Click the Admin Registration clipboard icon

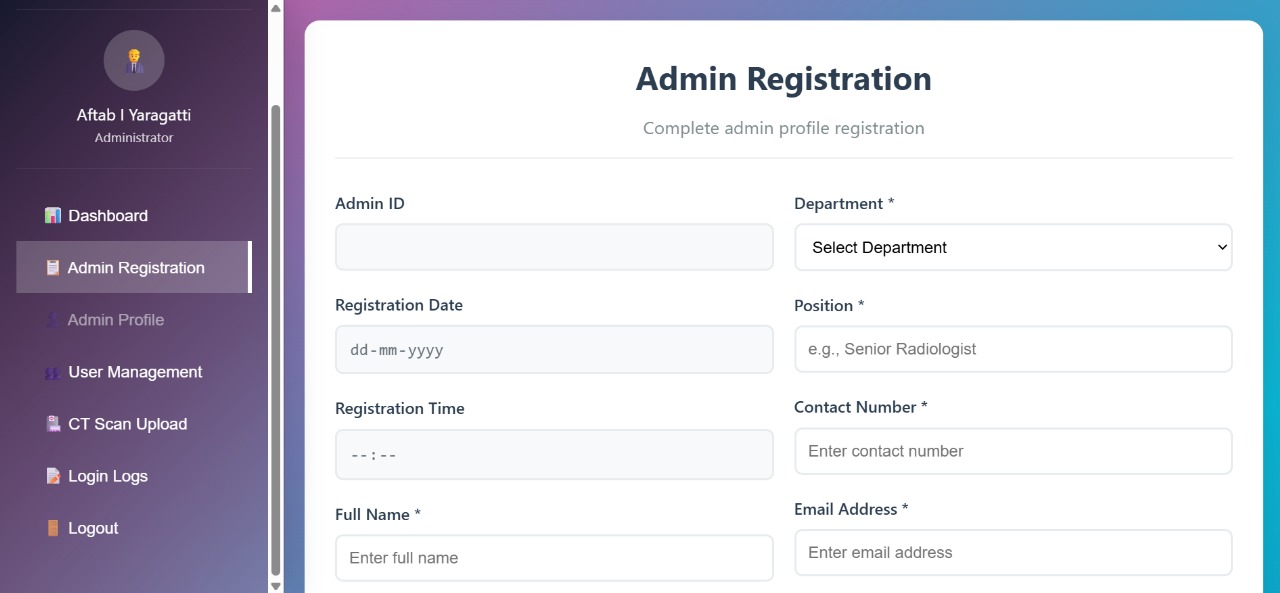point(53,268)
